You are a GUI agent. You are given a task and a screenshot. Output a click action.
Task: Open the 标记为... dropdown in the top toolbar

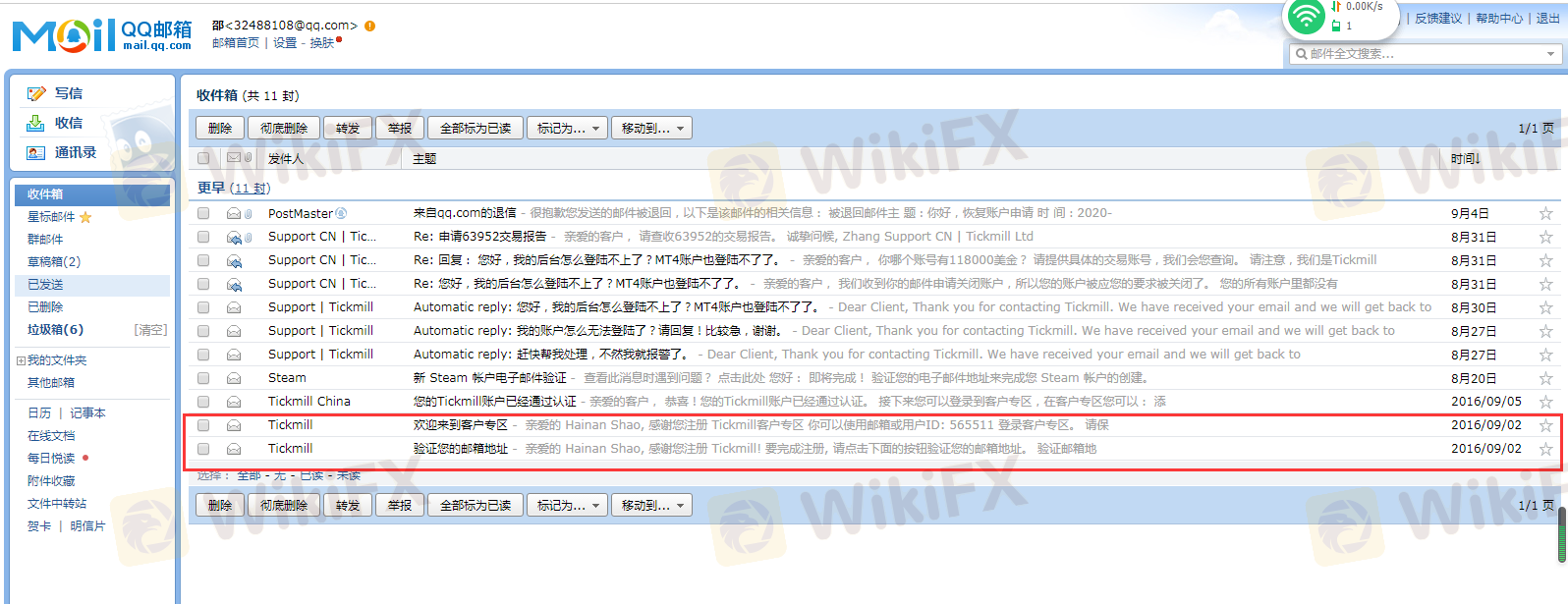(567, 128)
